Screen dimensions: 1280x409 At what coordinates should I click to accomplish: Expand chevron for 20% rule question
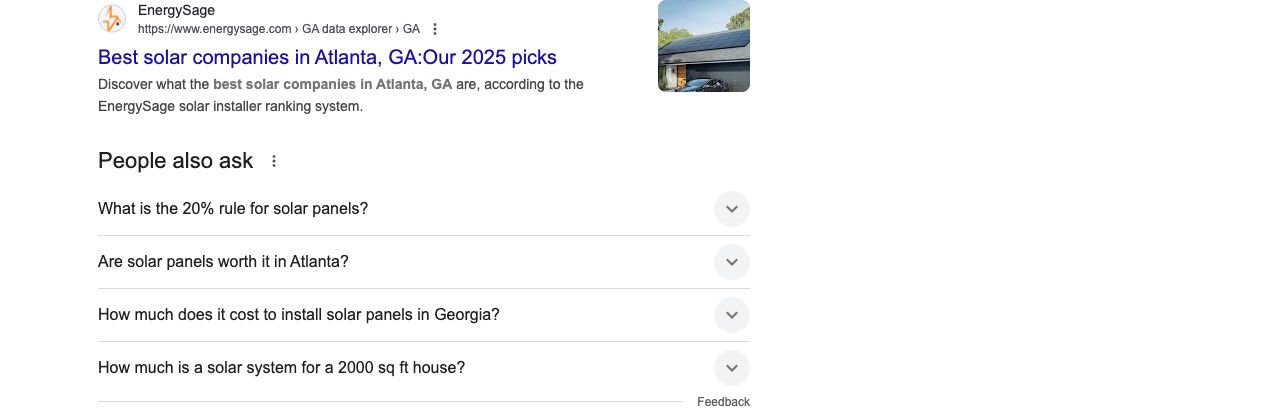tap(732, 209)
